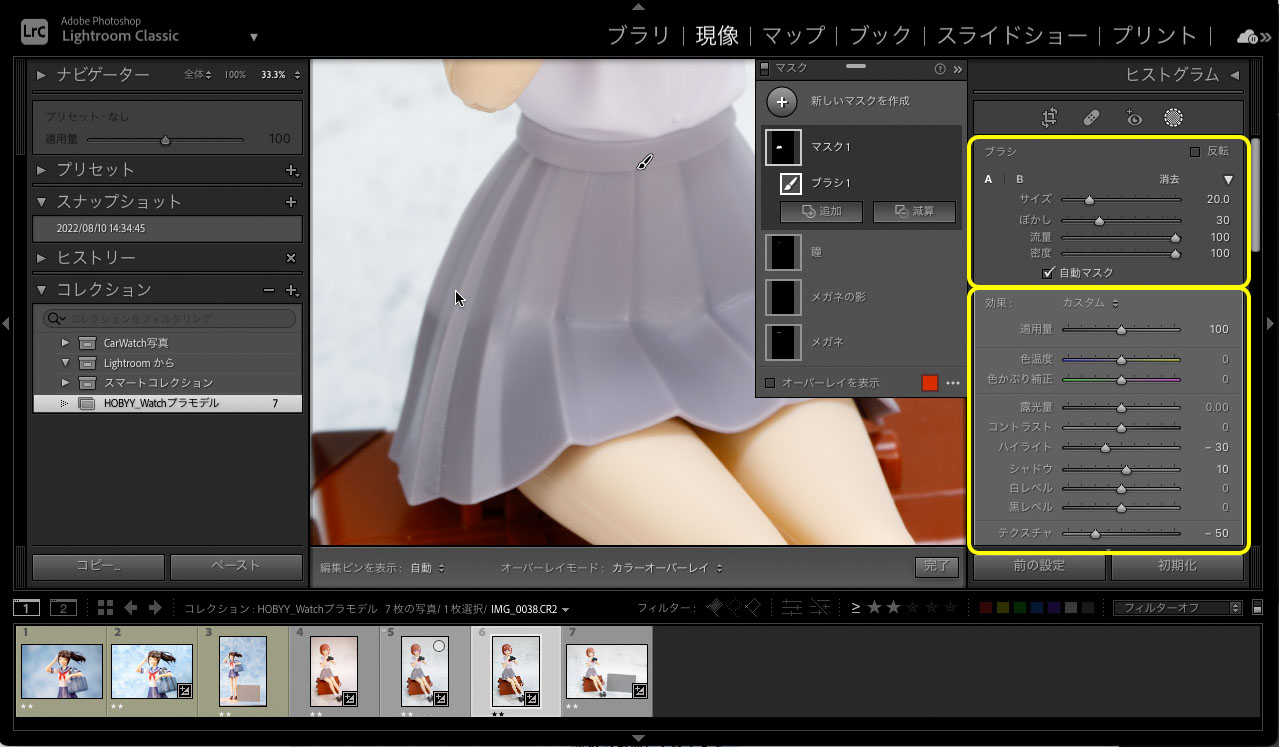Viewport: 1279px width, 747px height.
Task: Select the Healing tool bandage icon
Action: point(1092,118)
